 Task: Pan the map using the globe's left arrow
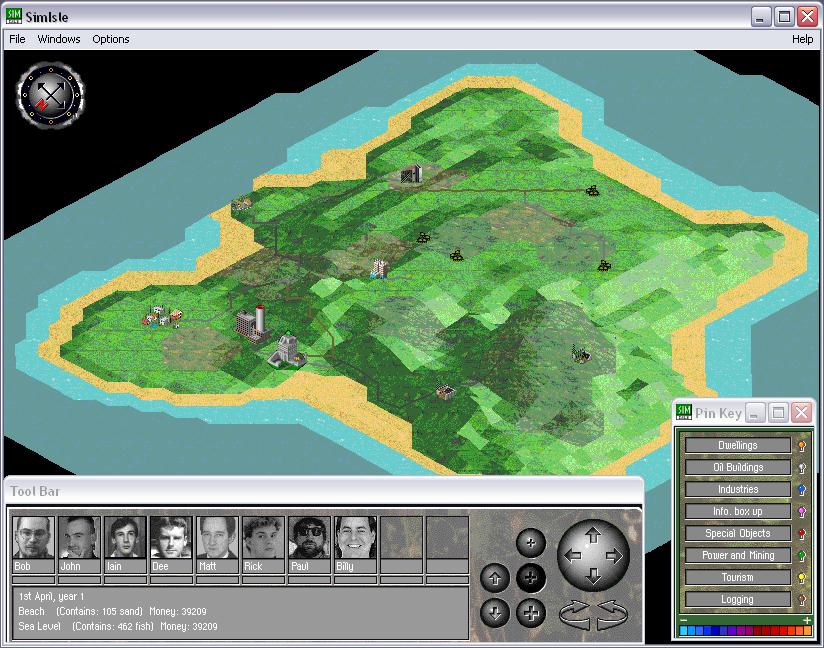tap(572, 556)
